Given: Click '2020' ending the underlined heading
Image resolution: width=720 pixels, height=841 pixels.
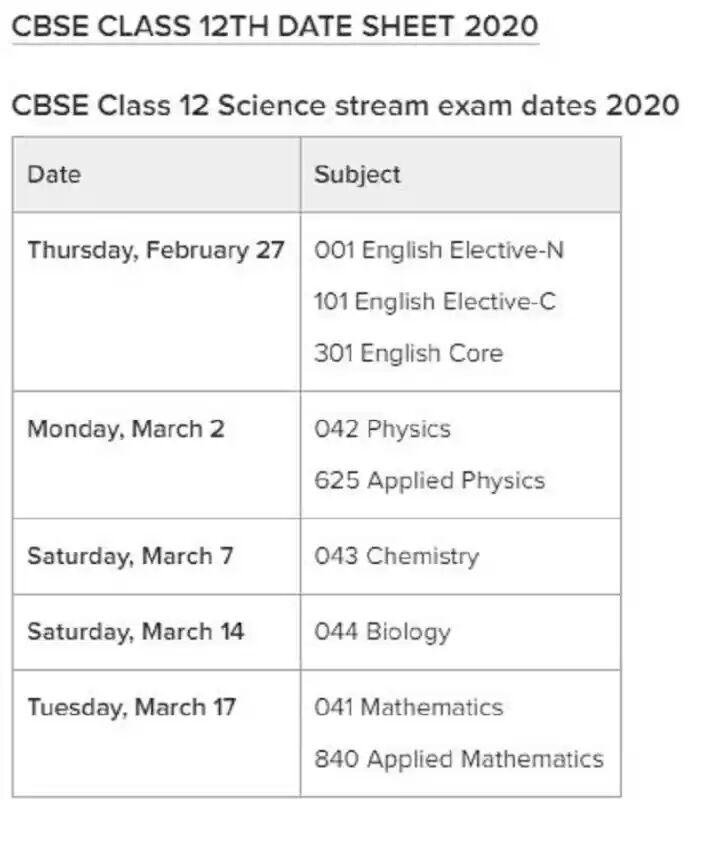Looking at the screenshot, I should coord(502,26).
